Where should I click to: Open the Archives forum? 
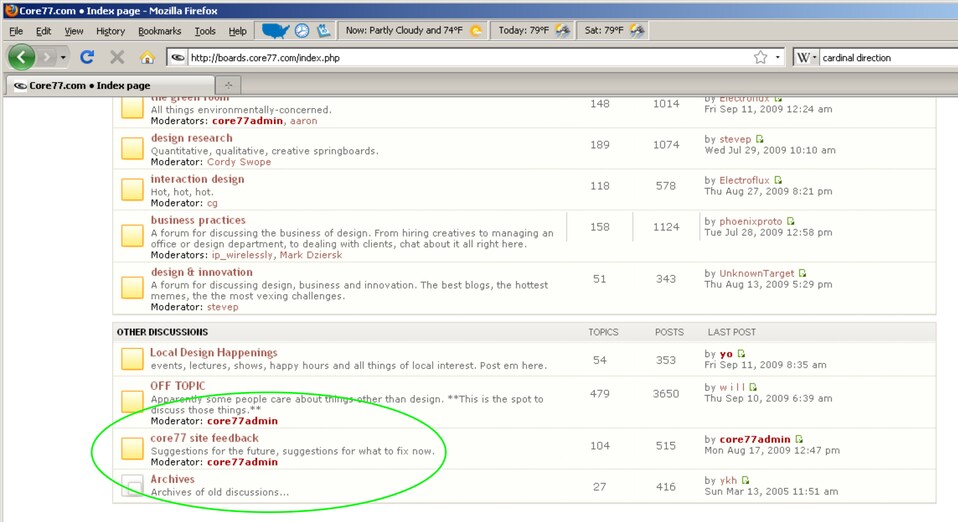(x=173, y=479)
